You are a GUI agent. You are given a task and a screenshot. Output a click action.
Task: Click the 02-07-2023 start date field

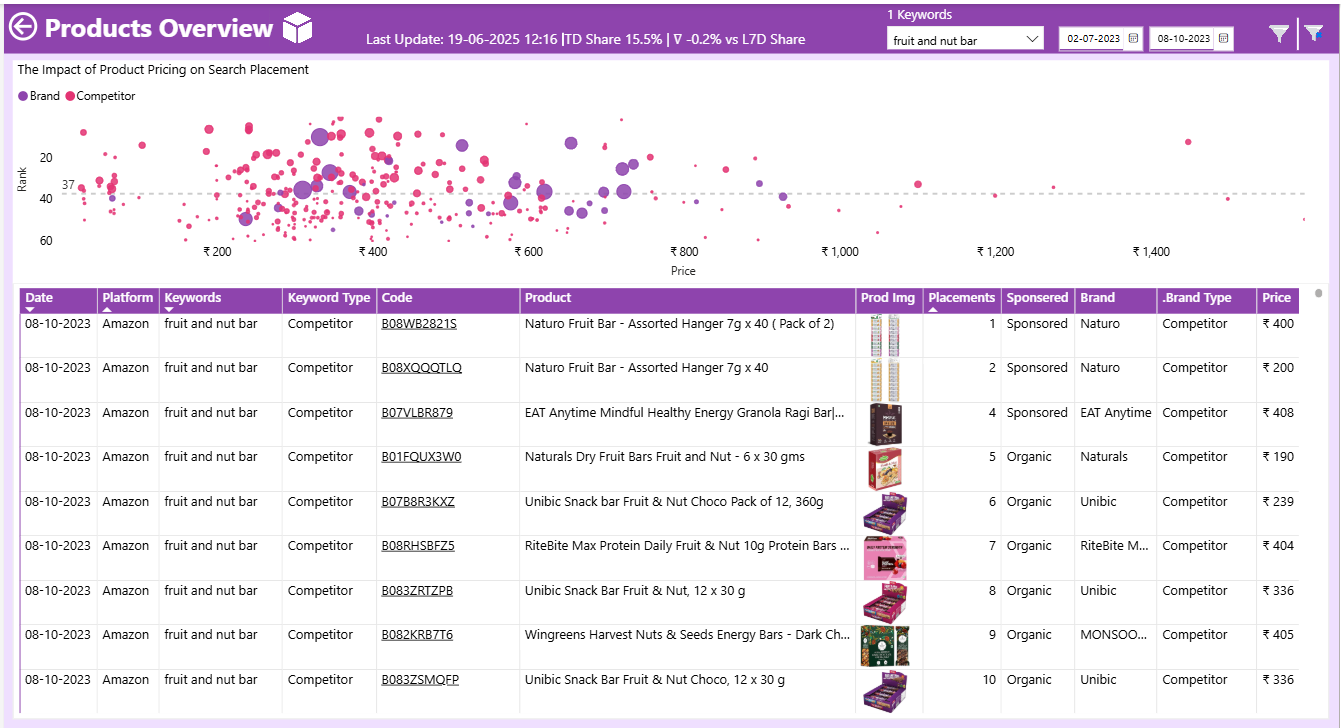click(1093, 39)
